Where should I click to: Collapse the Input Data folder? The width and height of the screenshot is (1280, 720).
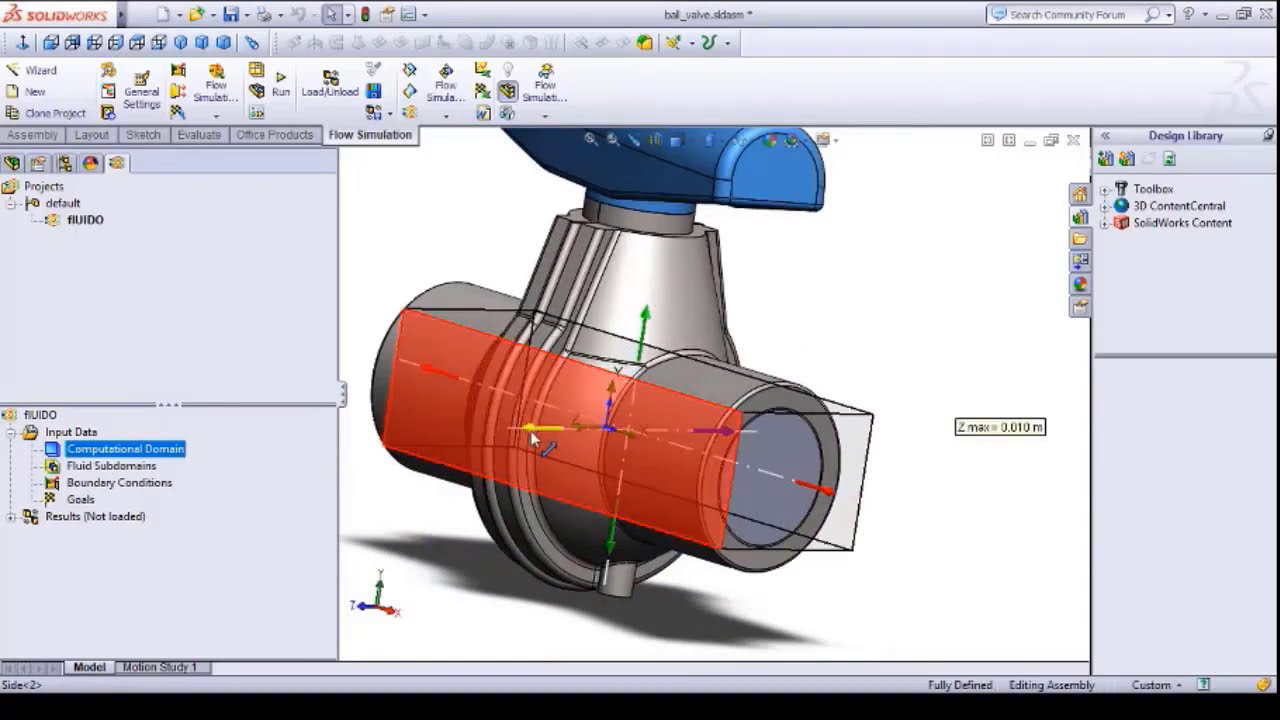12,432
